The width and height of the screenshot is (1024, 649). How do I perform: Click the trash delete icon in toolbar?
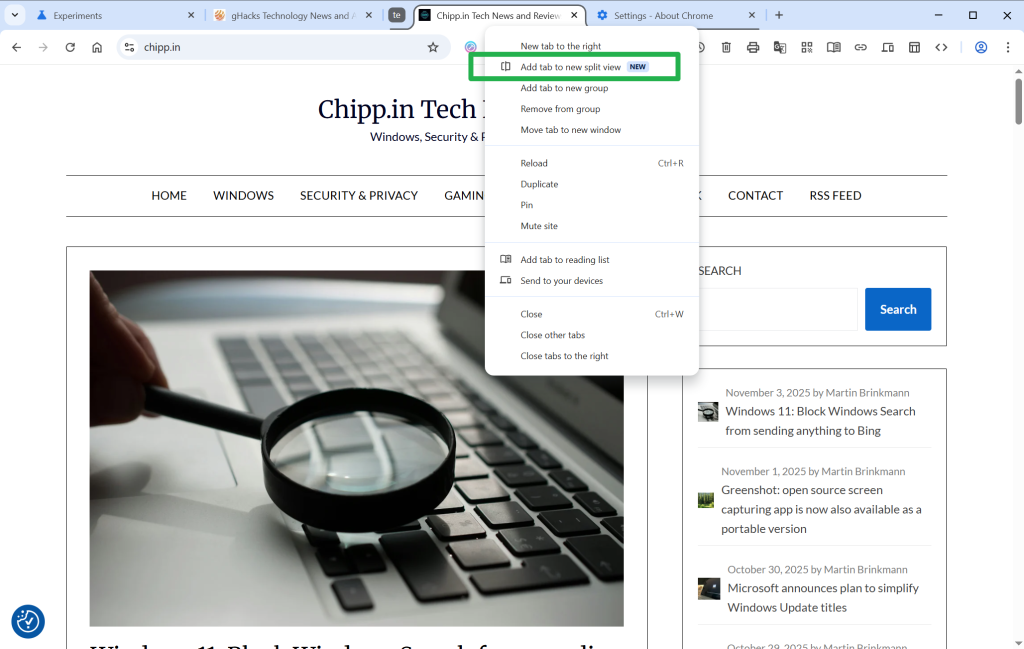pyautogui.click(x=726, y=47)
